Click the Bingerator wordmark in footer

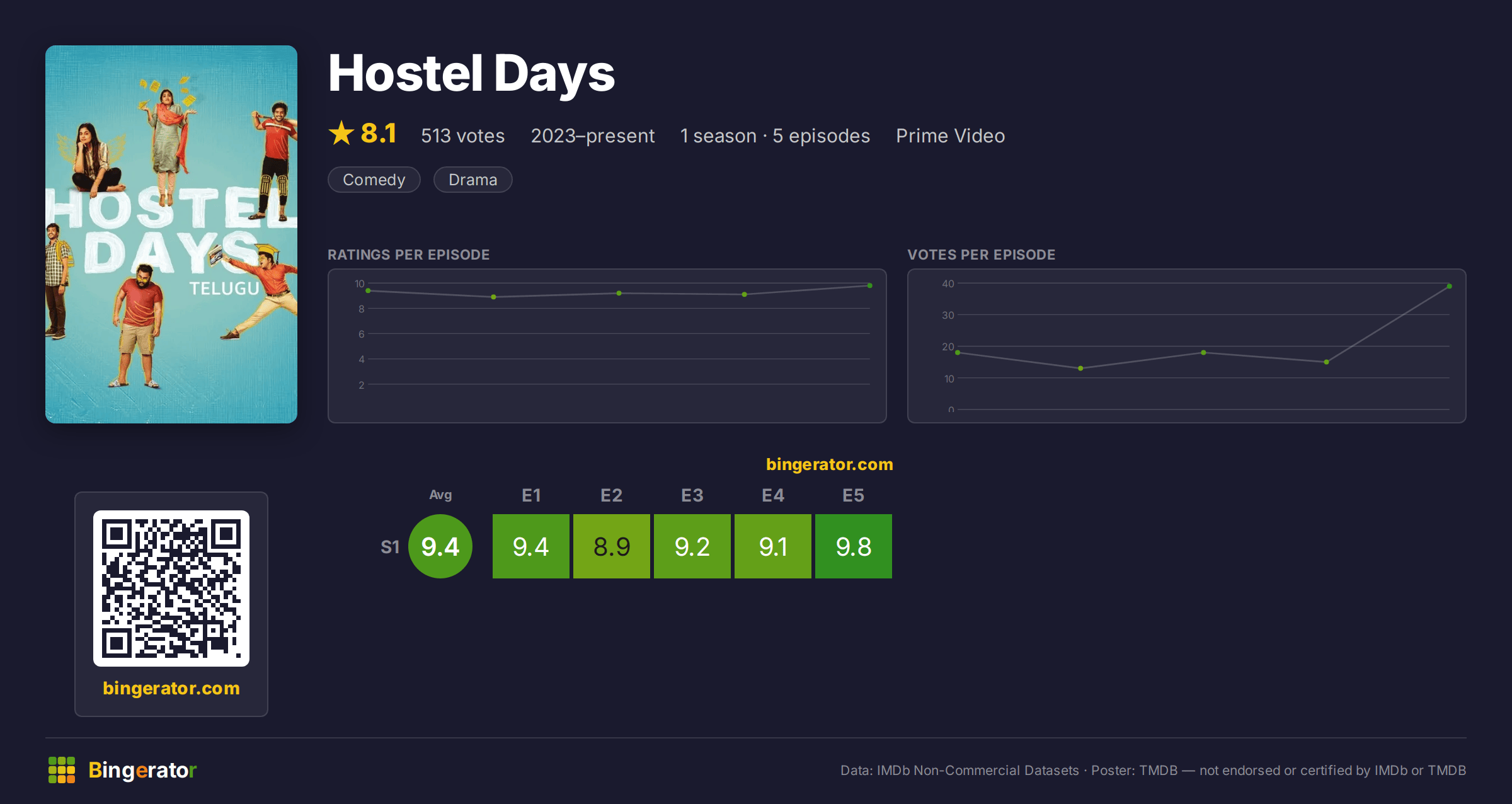pos(142,770)
